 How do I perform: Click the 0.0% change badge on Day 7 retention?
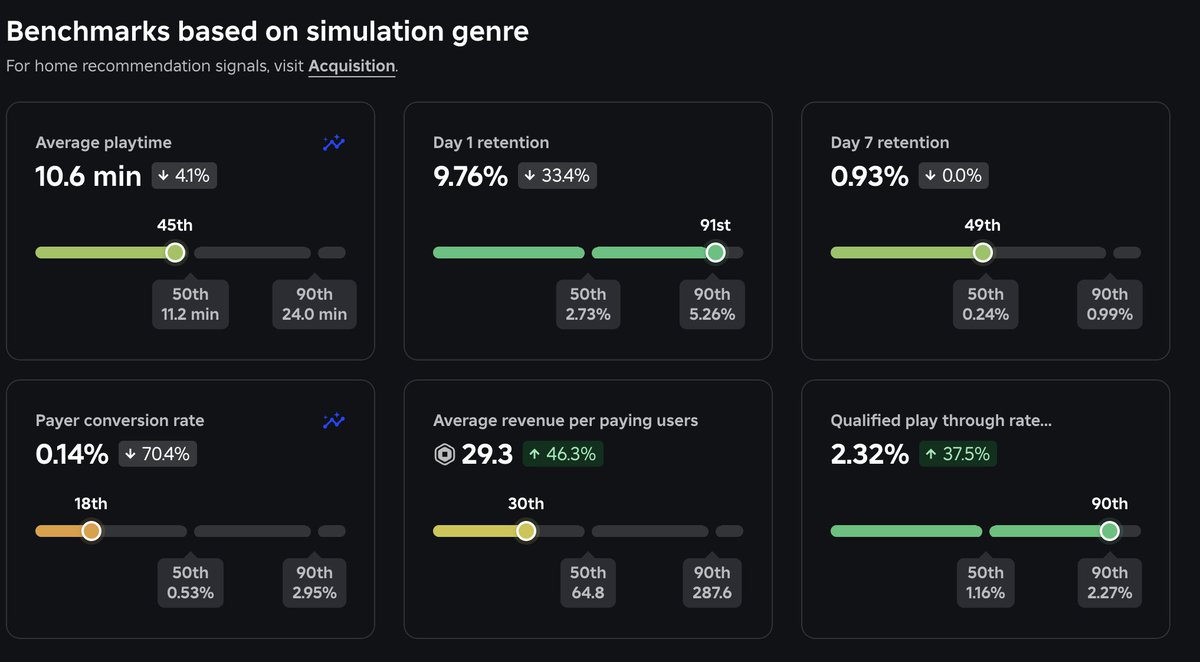pos(954,176)
